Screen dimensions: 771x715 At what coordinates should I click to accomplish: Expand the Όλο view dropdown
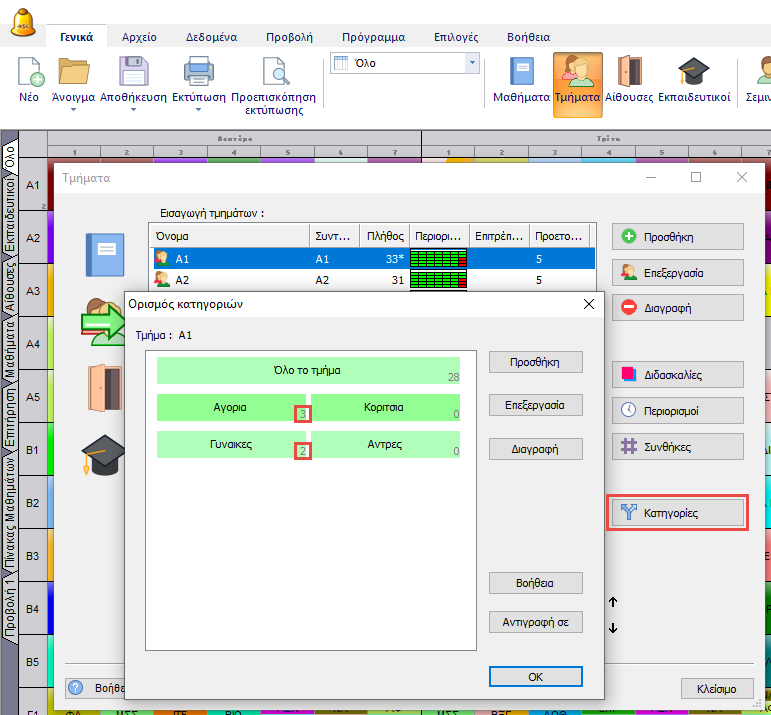point(472,63)
